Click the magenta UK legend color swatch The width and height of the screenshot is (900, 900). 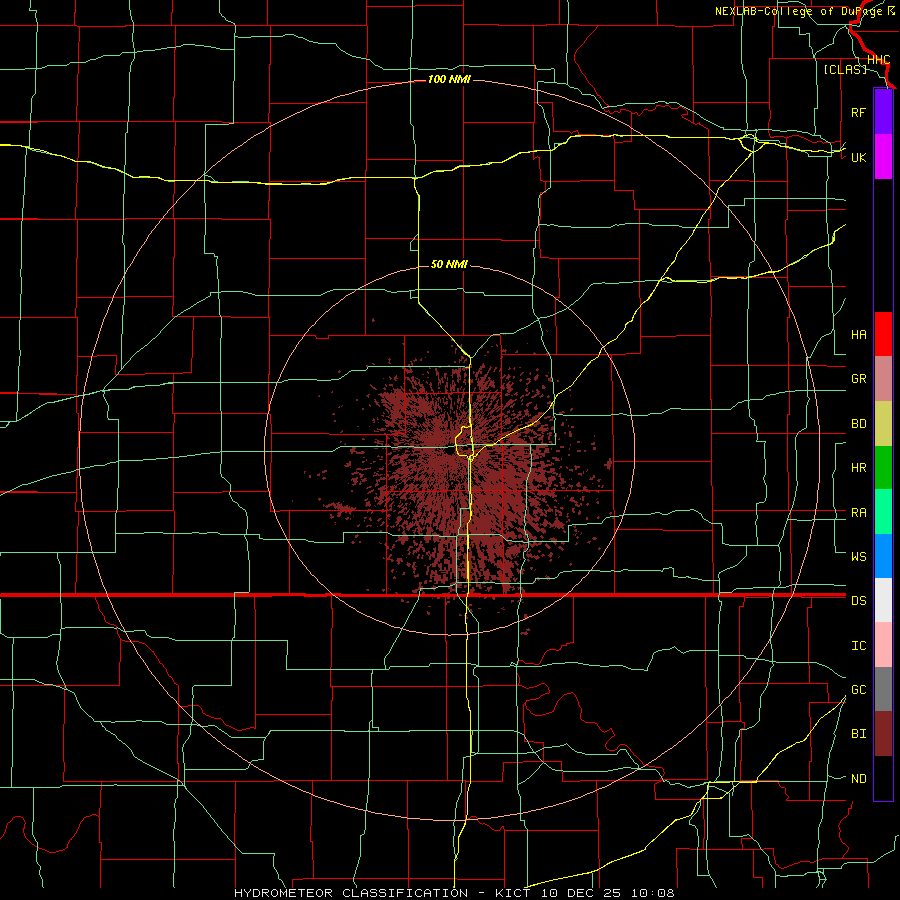883,157
